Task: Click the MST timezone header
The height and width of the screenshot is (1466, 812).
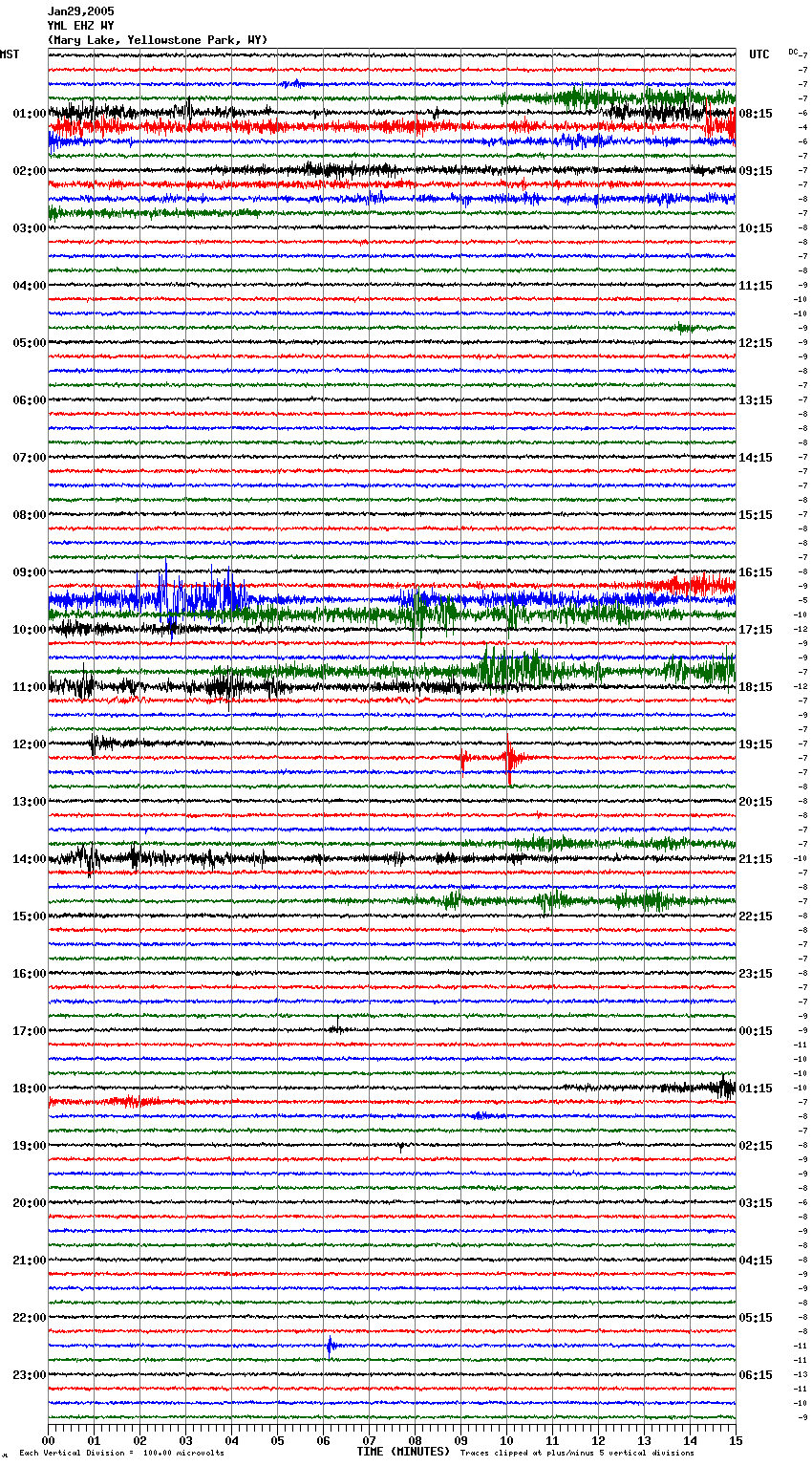Action: click(10, 54)
